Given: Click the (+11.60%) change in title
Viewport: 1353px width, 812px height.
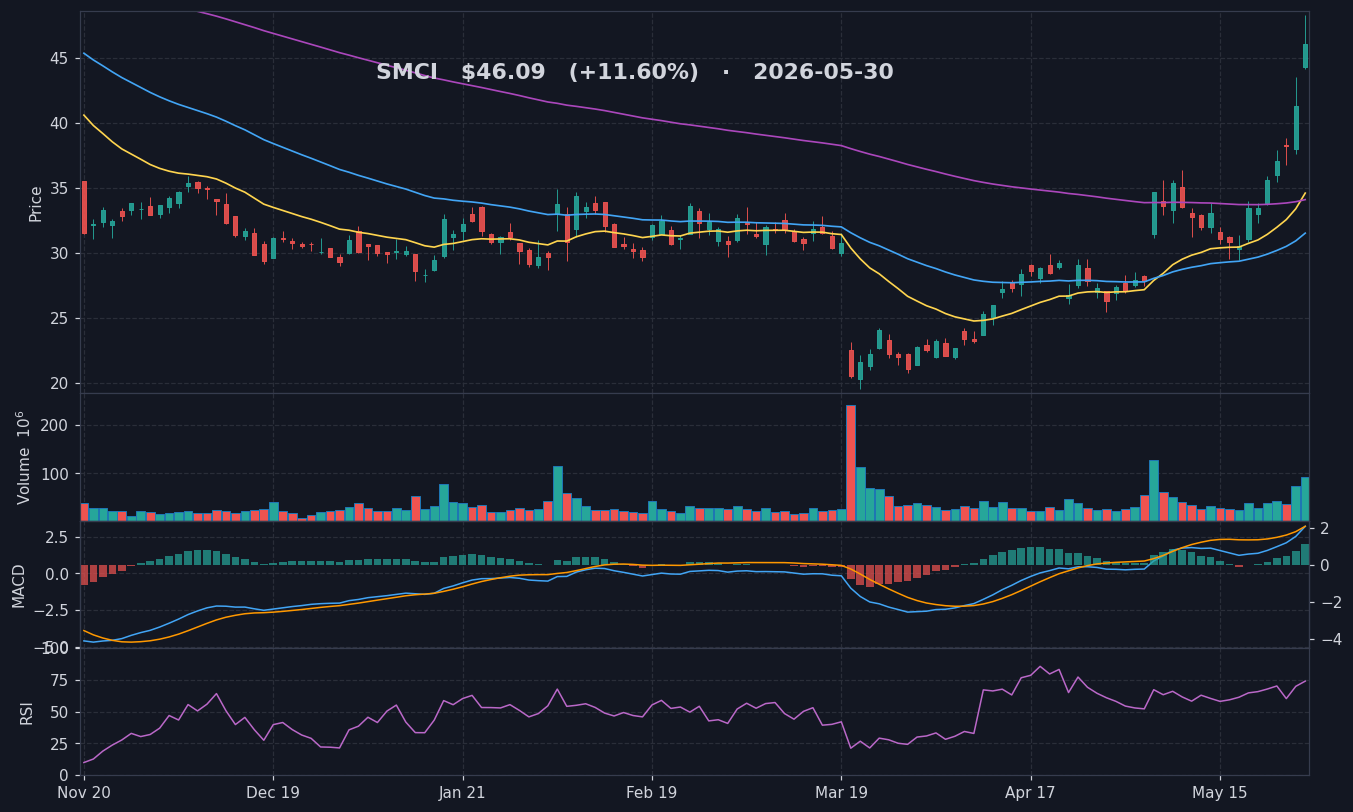Looking at the screenshot, I should pos(633,72).
